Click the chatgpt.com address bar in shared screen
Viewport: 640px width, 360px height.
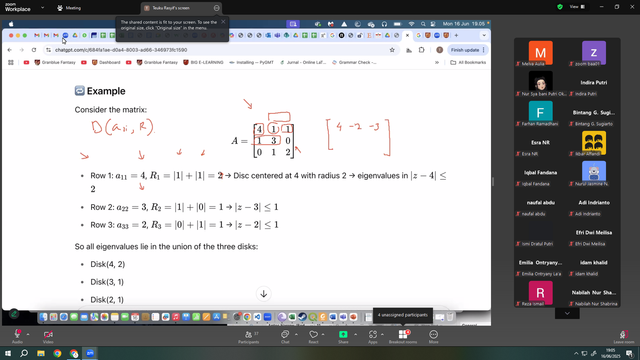tap(220, 50)
